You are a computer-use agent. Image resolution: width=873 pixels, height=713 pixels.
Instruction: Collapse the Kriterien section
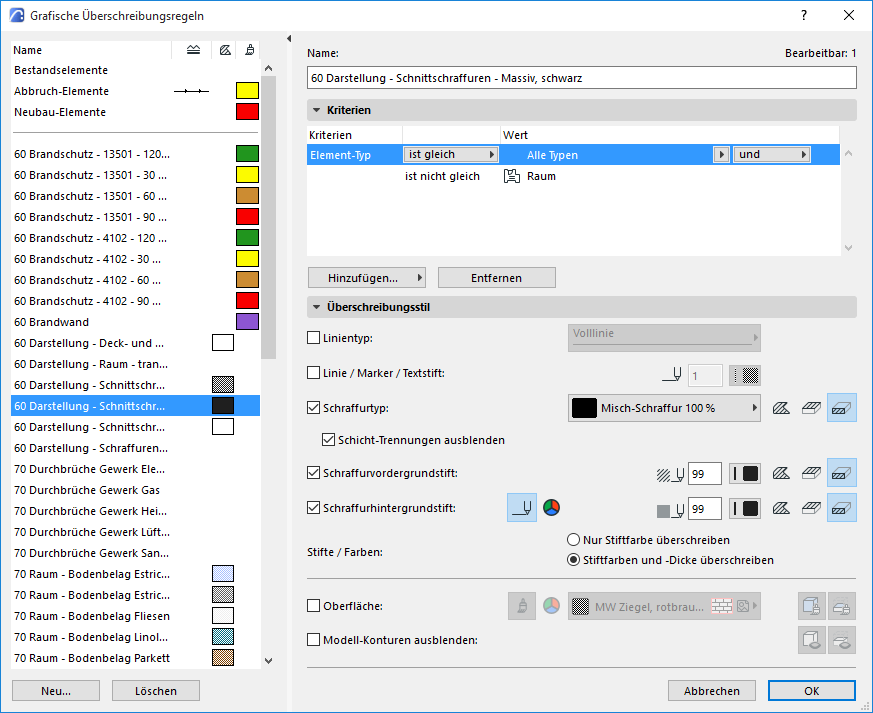316,110
